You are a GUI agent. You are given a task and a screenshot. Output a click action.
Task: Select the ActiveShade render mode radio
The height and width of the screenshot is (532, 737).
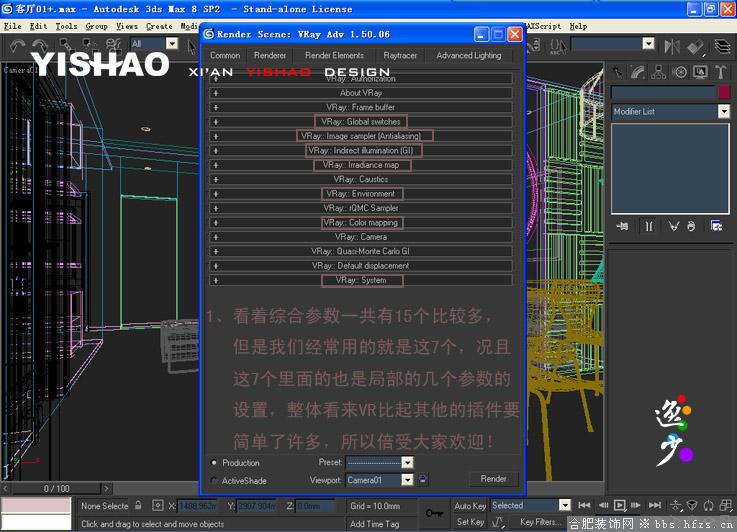tap(214, 480)
